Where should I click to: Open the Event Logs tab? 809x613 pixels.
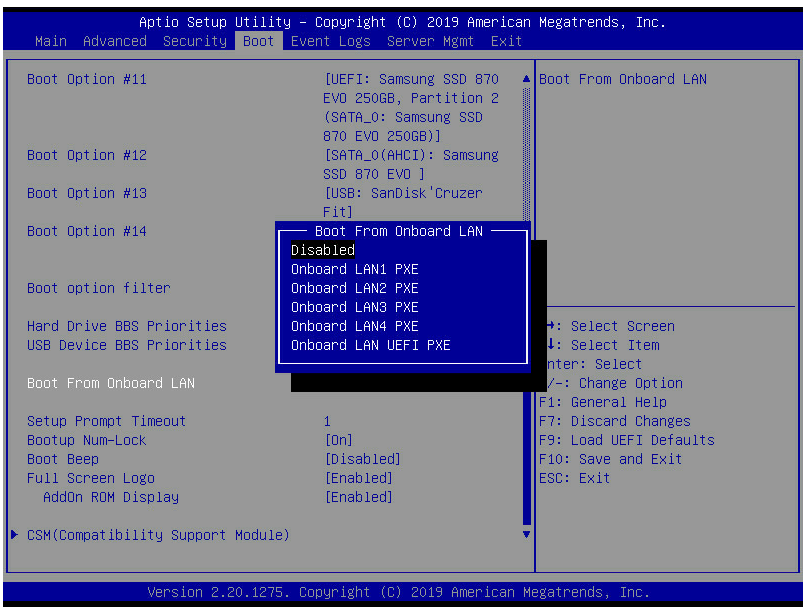330,41
